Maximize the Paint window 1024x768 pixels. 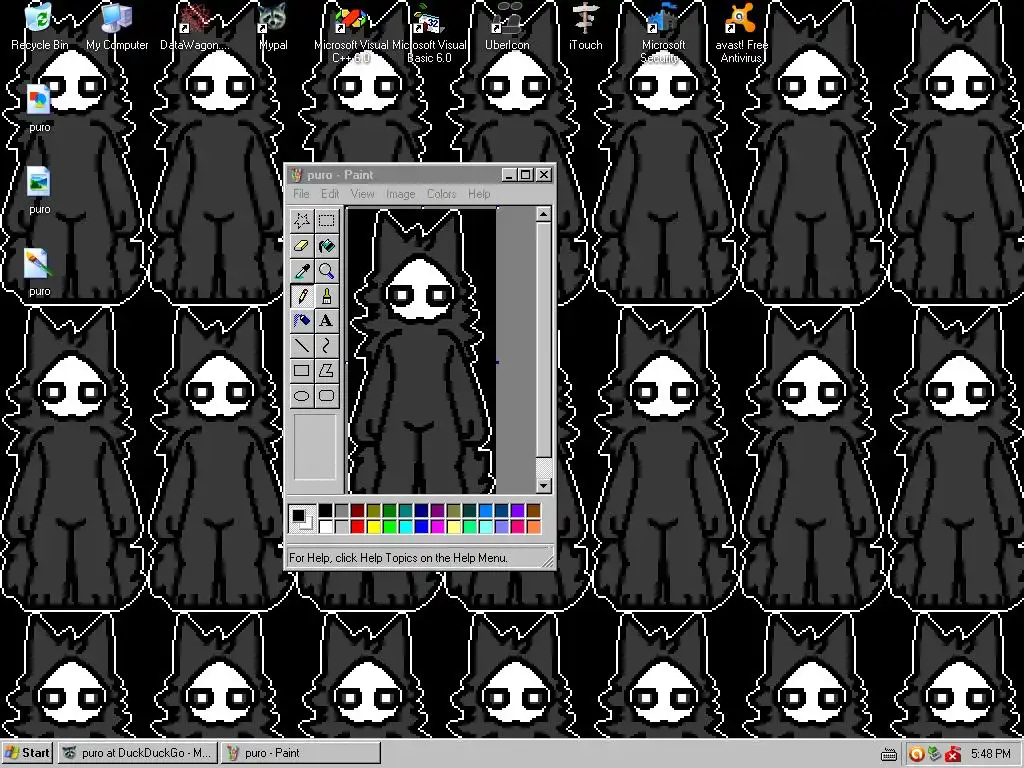point(526,175)
